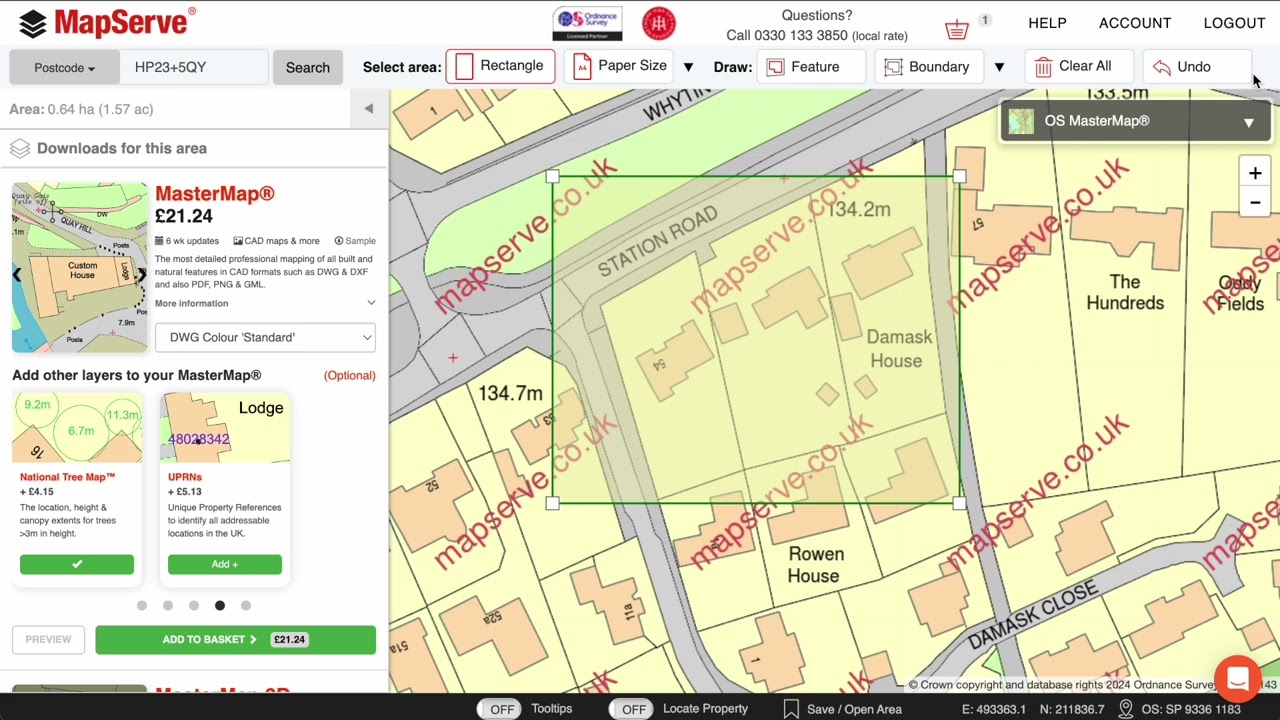Click the 134.7m spot height label
Image resolution: width=1280 pixels, height=720 pixels.
click(510, 393)
